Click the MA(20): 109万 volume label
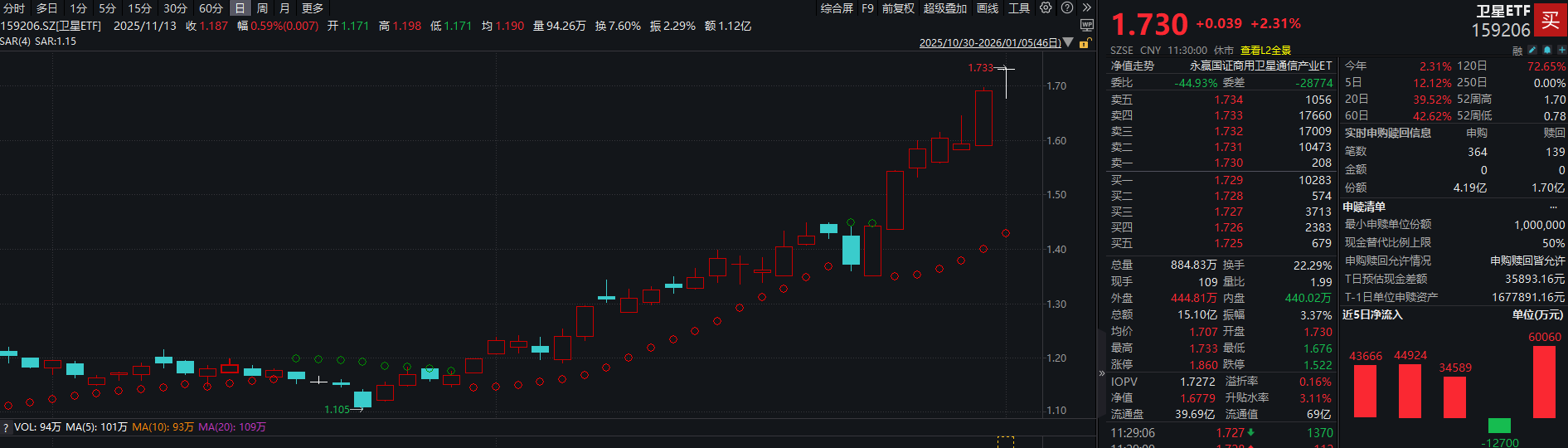 tap(232, 427)
